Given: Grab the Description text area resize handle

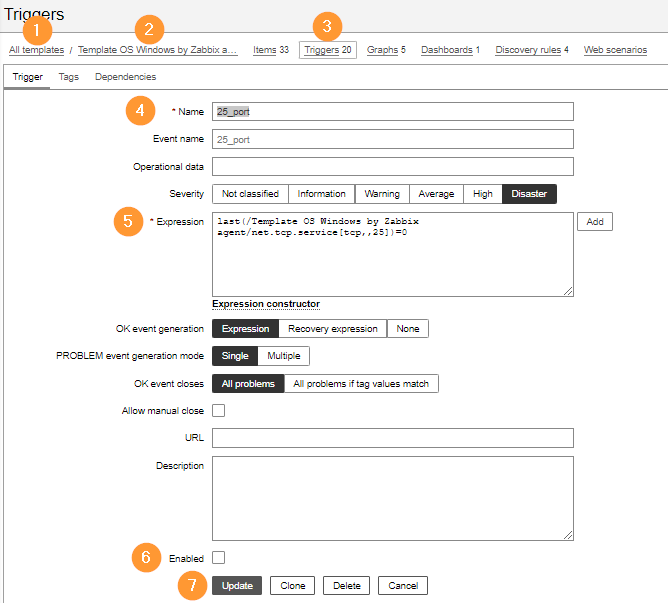Looking at the screenshot, I should click(568, 535).
